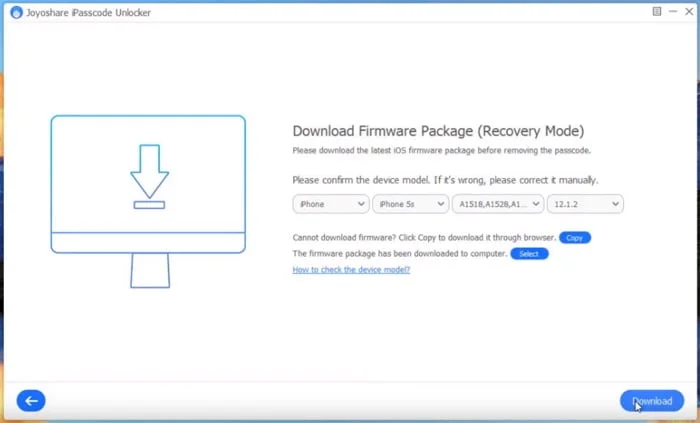Image resolution: width=700 pixels, height=423 pixels.
Task: Click the Download button
Action: (x=652, y=401)
